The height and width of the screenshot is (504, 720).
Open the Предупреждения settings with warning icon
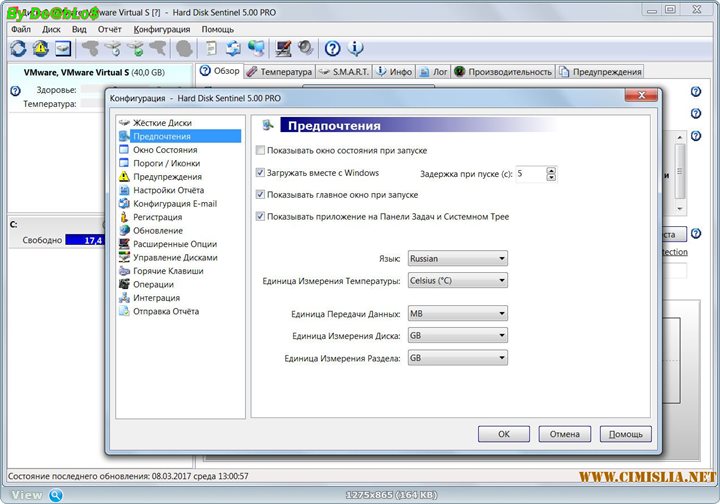pos(166,177)
